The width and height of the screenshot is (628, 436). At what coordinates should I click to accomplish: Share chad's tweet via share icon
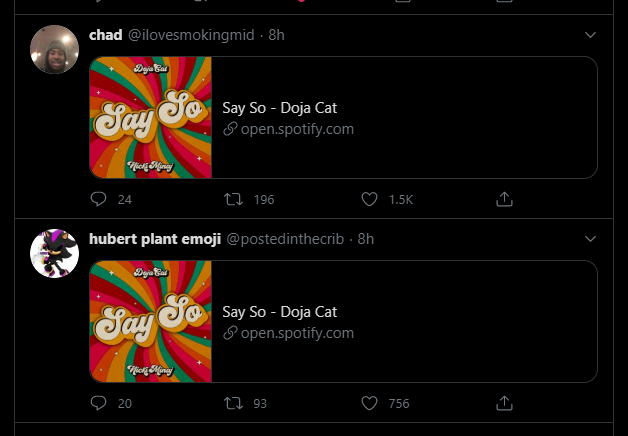point(505,199)
